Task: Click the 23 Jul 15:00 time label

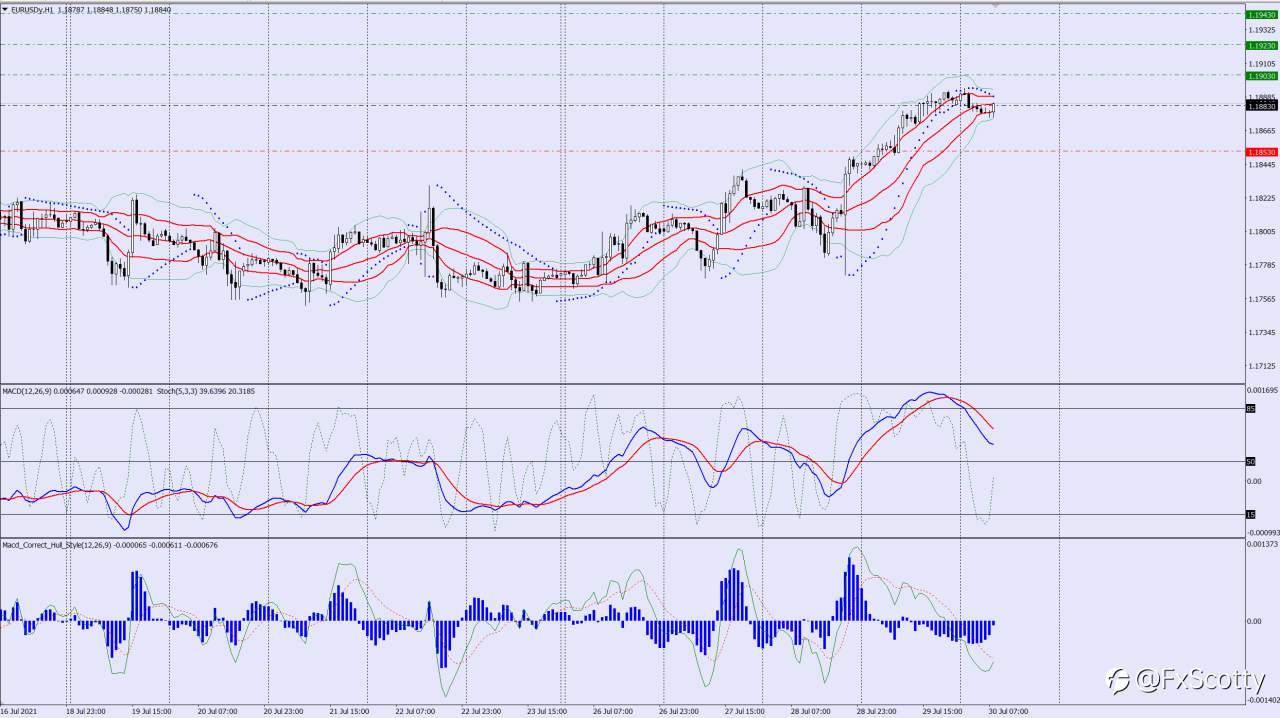Action: [547, 712]
